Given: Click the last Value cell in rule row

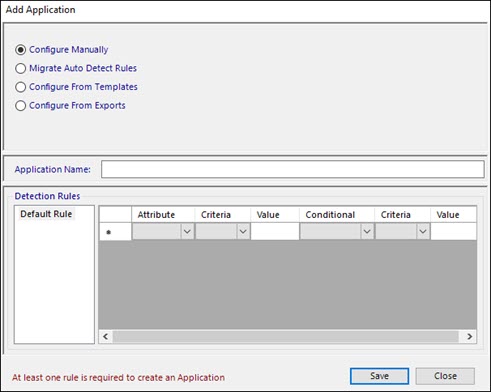Looking at the screenshot, I should click(453, 231).
